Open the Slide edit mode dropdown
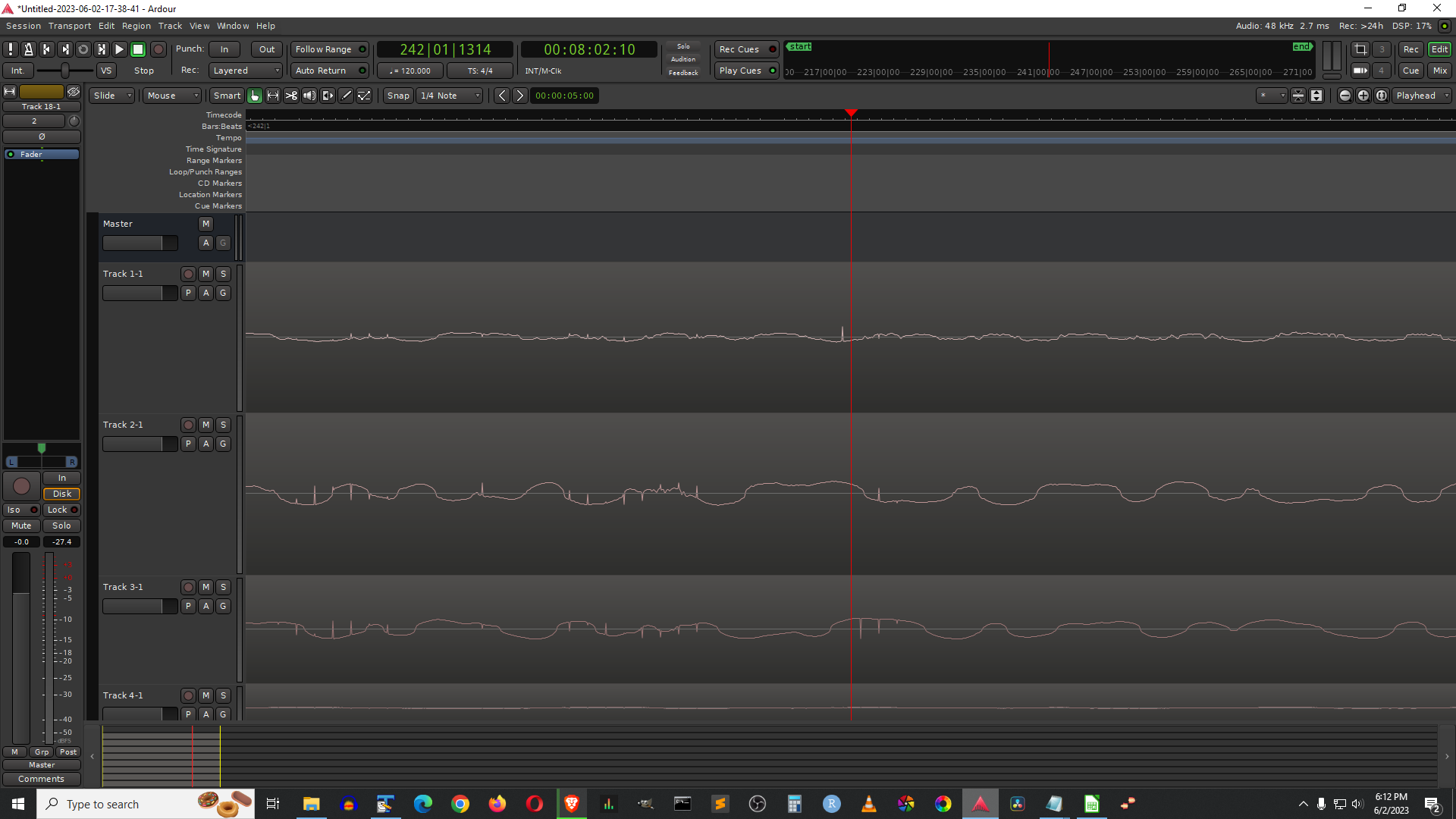 111,96
